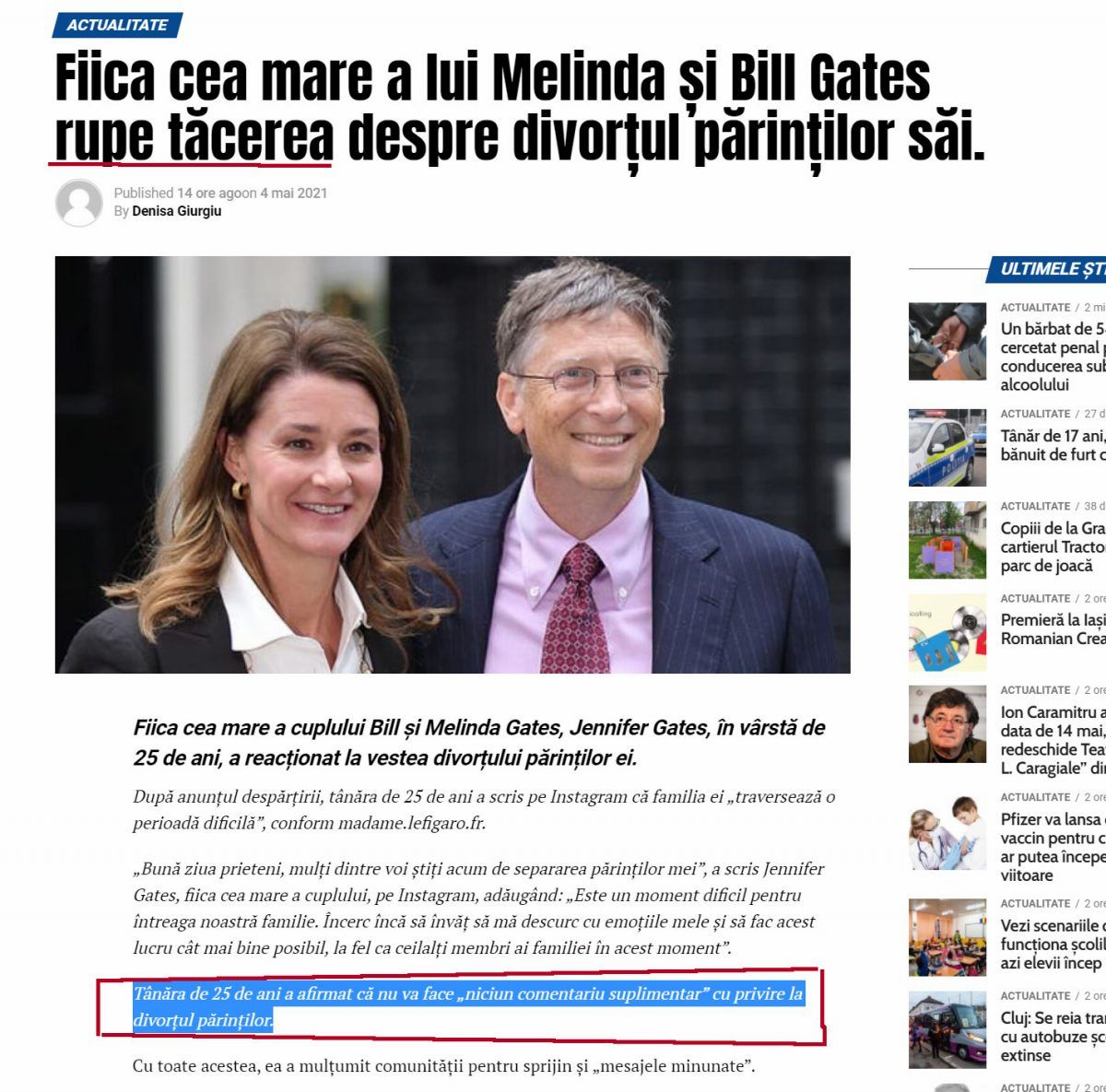Image resolution: width=1106 pixels, height=1092 pixels.
Task: Open 'Tânăr de 17 ani' news headline
Action: [1053, 445]
